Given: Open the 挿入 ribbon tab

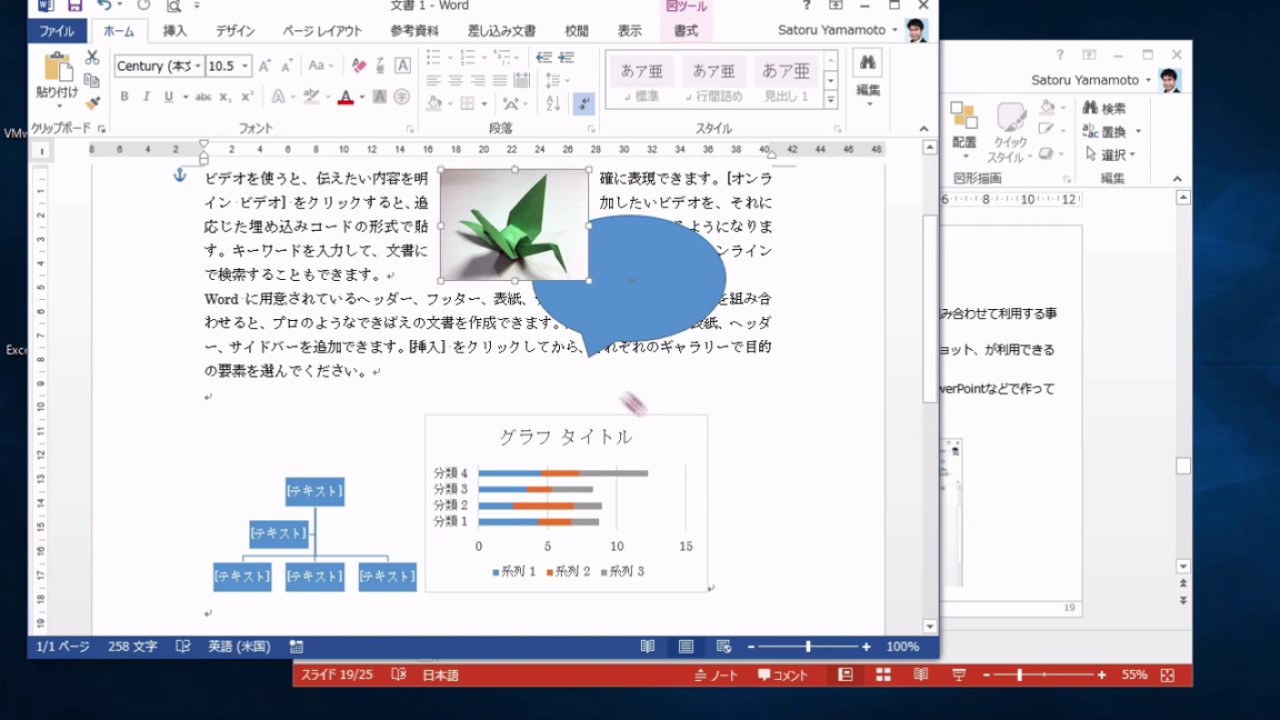Looking at the screenshot, I should 175,31.
